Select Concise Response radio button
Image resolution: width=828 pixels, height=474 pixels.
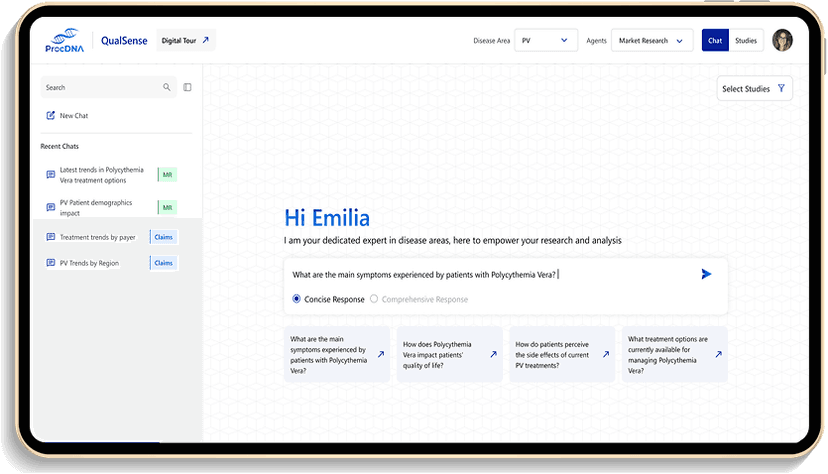[297, 299]
